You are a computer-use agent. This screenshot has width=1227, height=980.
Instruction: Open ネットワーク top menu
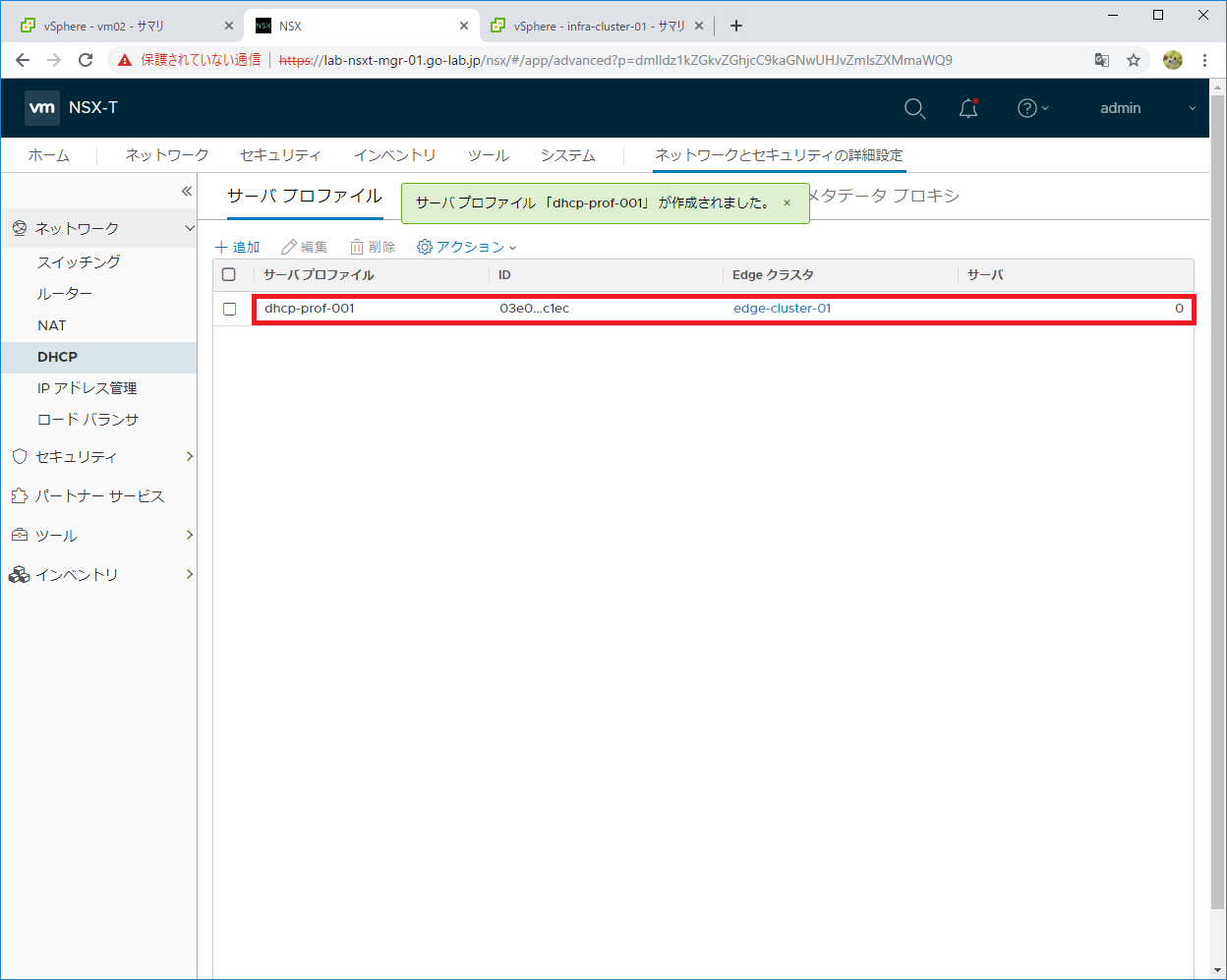point(167,155)
